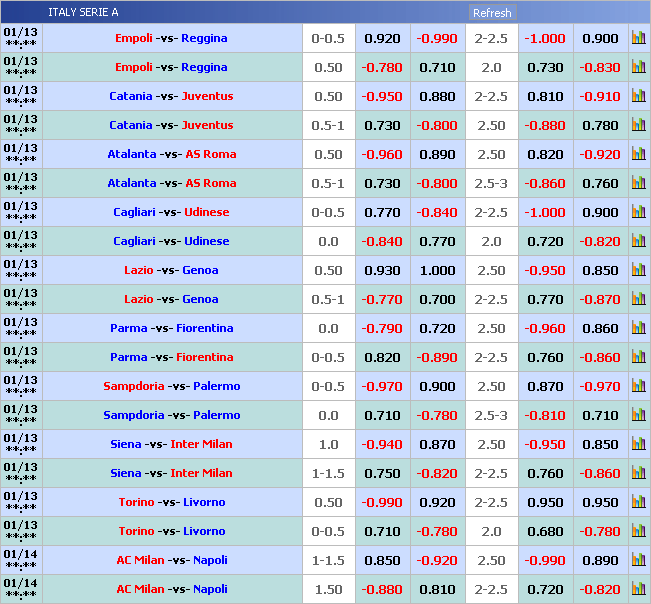
Task: Open chart icon for AC Milan-Napoli 1.50 row
Action: click(x=638, y=589)
